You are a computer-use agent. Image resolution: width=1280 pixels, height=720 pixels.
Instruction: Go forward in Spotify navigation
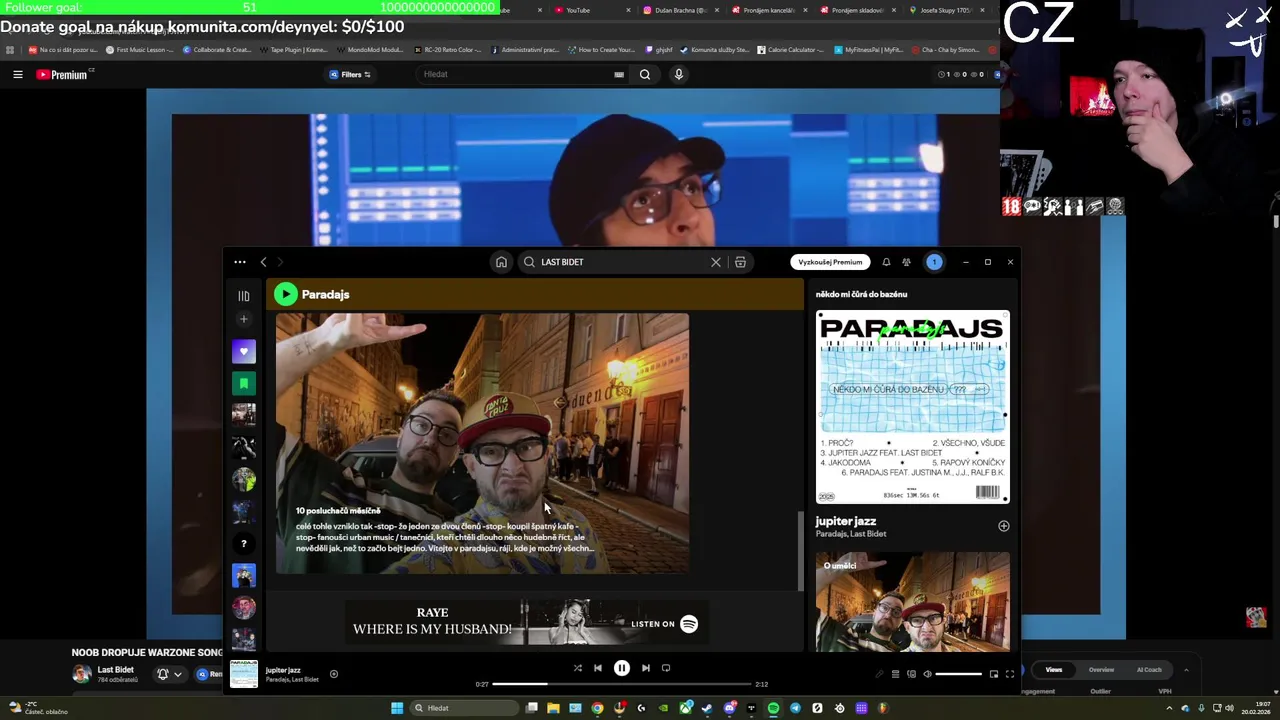(280, 262)
